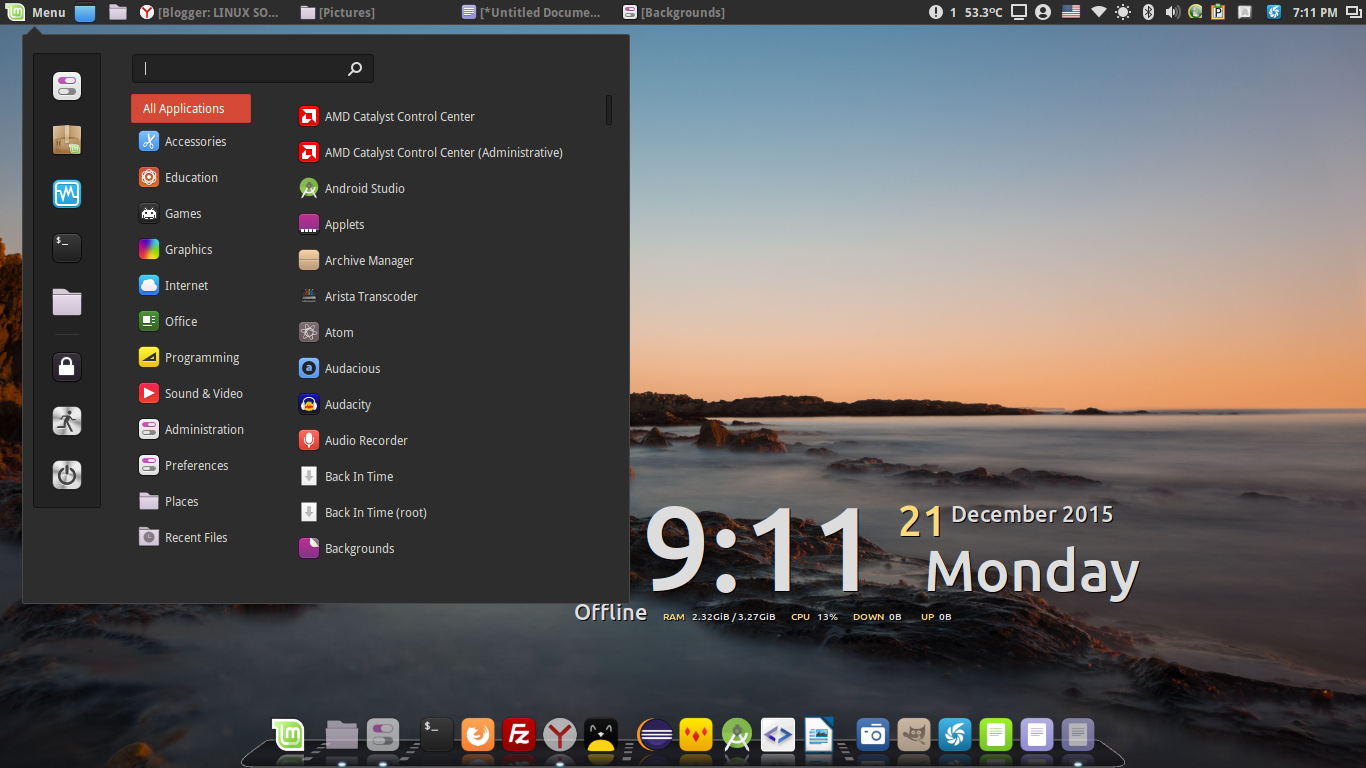
Task: Launch Atom from the application list
Action: [x=340, y=332]
